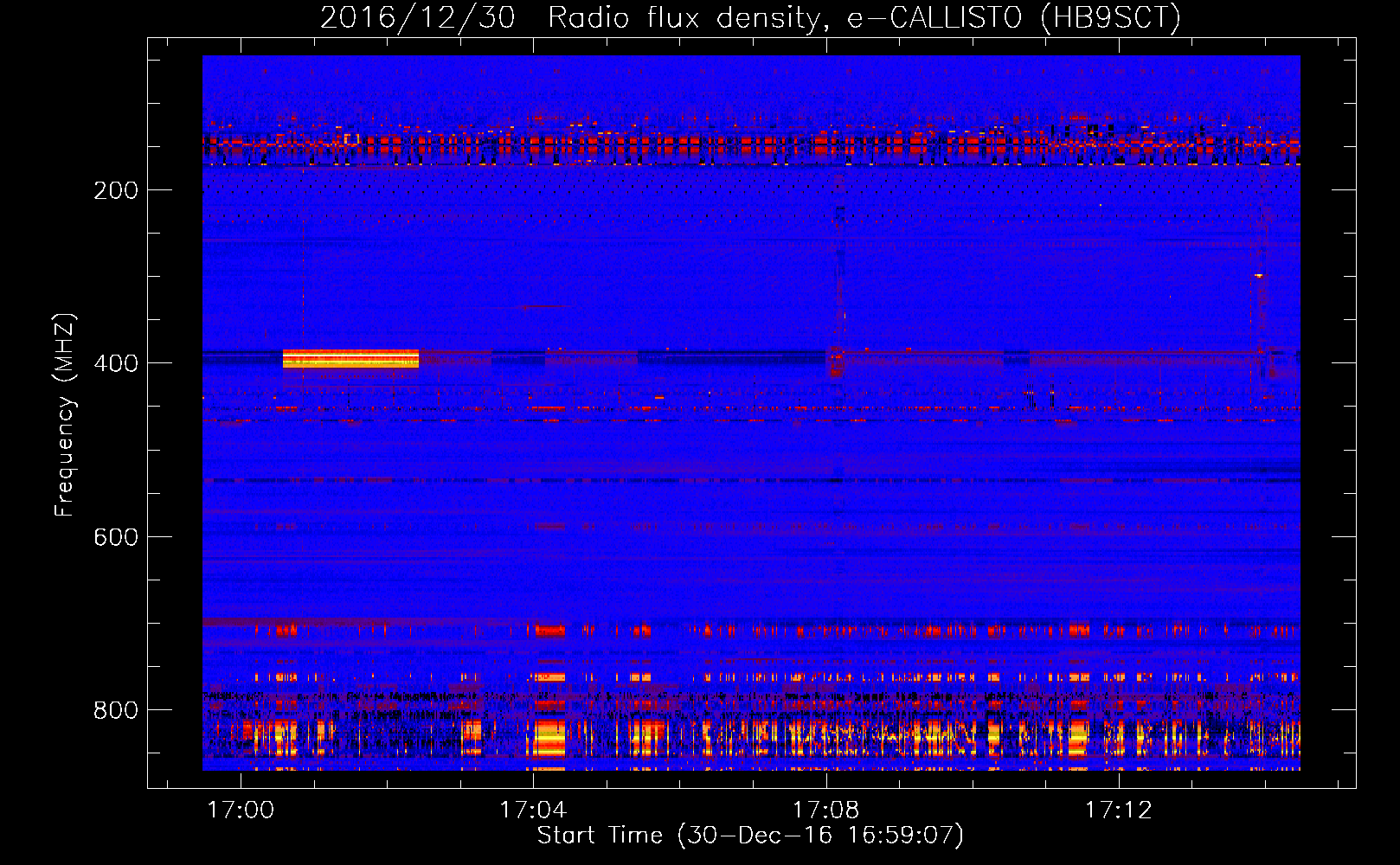Click the 17:12 time tick label
The width and height of the screenshot is (1400, 865).
pyautogui.click(x=1119, y=810)
